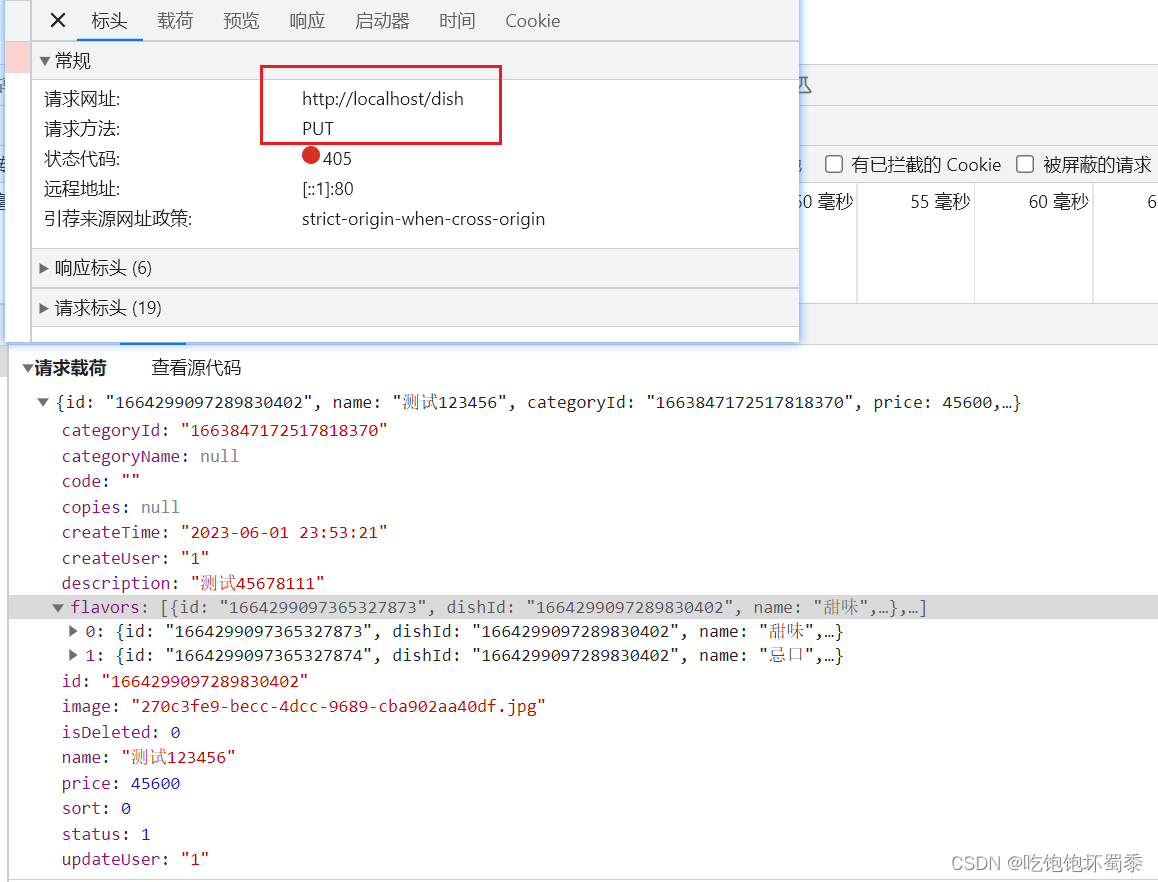Image resolution: width=1158 pixels, height=882 pixels.
Task: Toggle 有已拦截的 Cookie checkbox
Action: tap(834, 164)
